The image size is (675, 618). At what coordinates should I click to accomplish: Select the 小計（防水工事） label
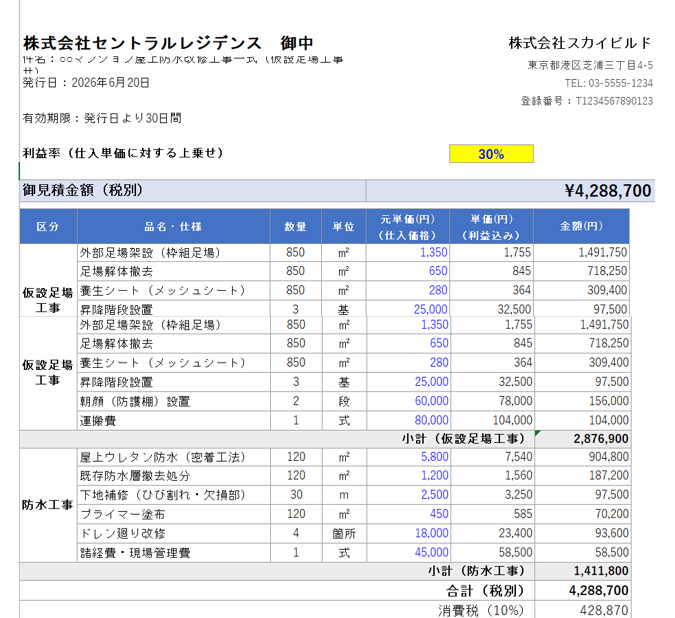point(477,571)
